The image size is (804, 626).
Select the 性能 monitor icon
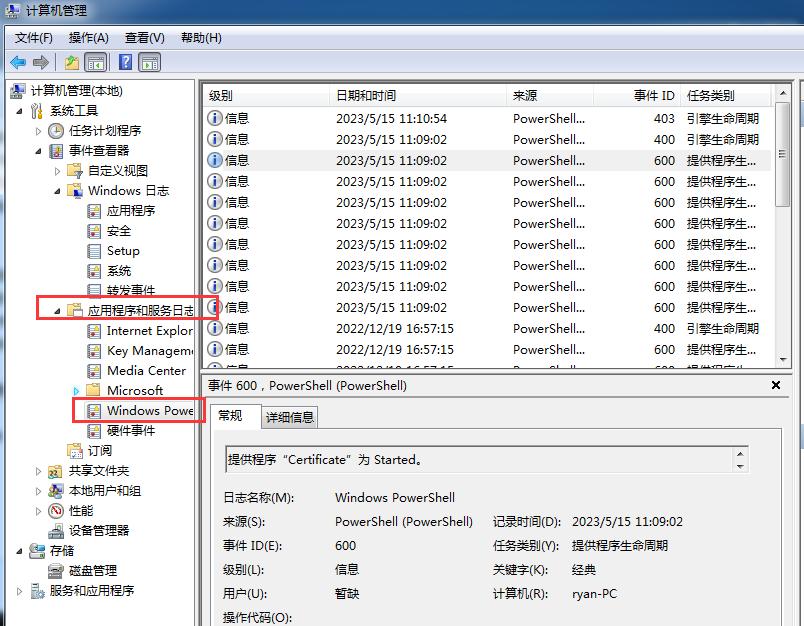(x=54, y=511)
